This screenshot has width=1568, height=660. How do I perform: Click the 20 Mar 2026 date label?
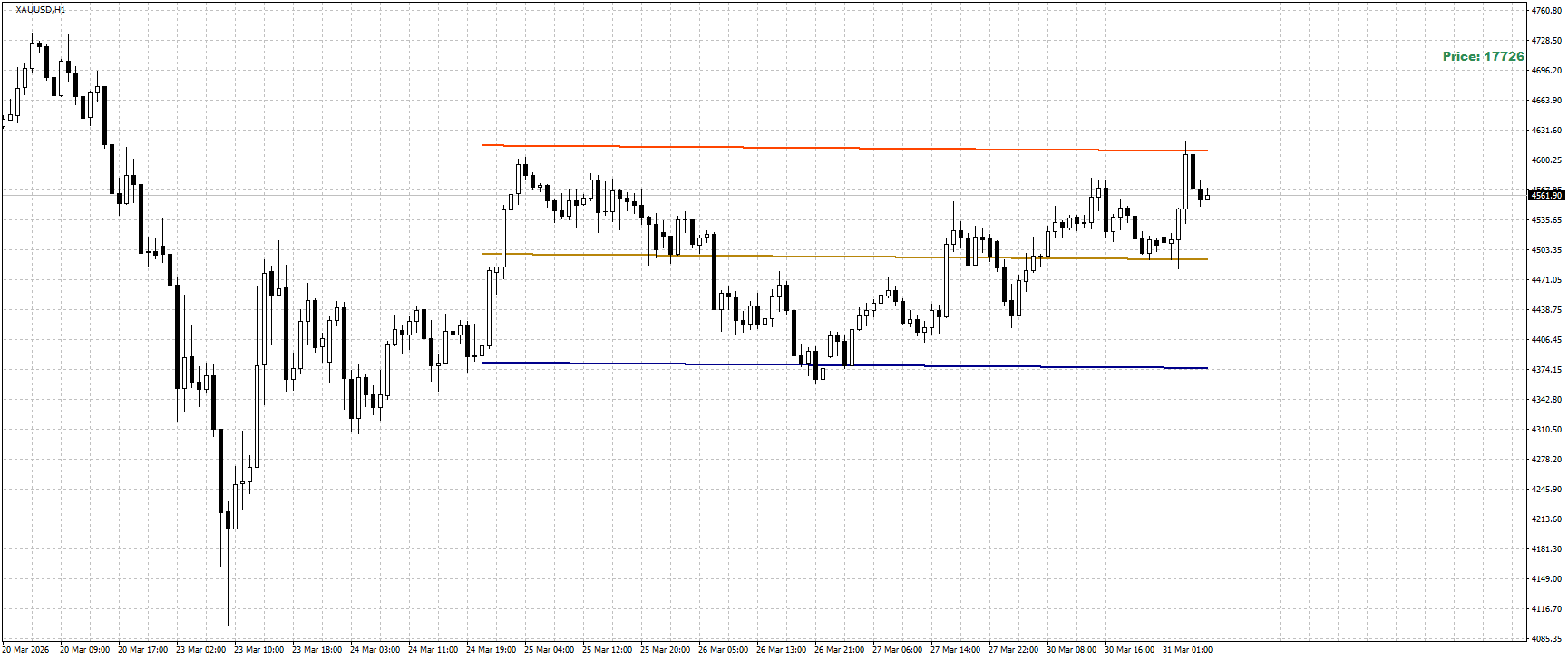25,649
